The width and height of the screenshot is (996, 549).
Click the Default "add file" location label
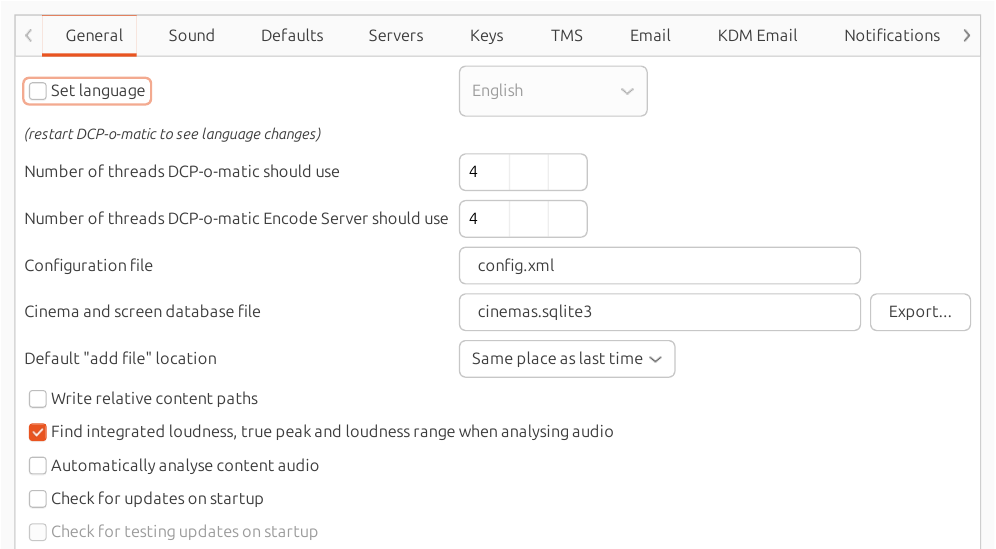point(120,358)
